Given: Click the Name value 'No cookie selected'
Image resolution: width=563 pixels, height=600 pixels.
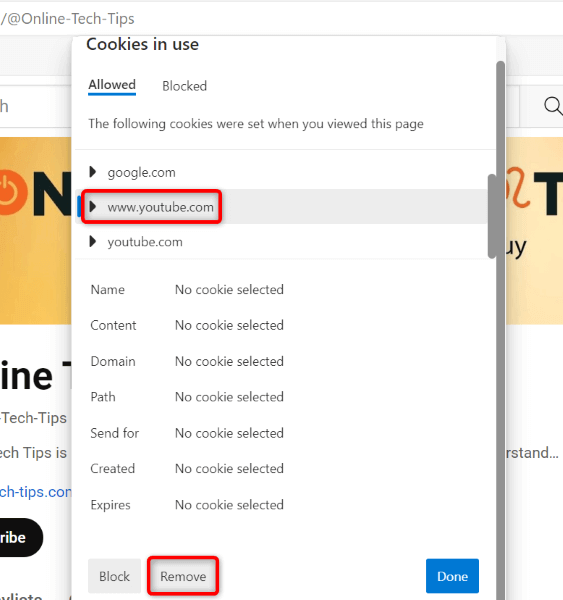Looking at the screenshot, I should click(x=229, y=290).
